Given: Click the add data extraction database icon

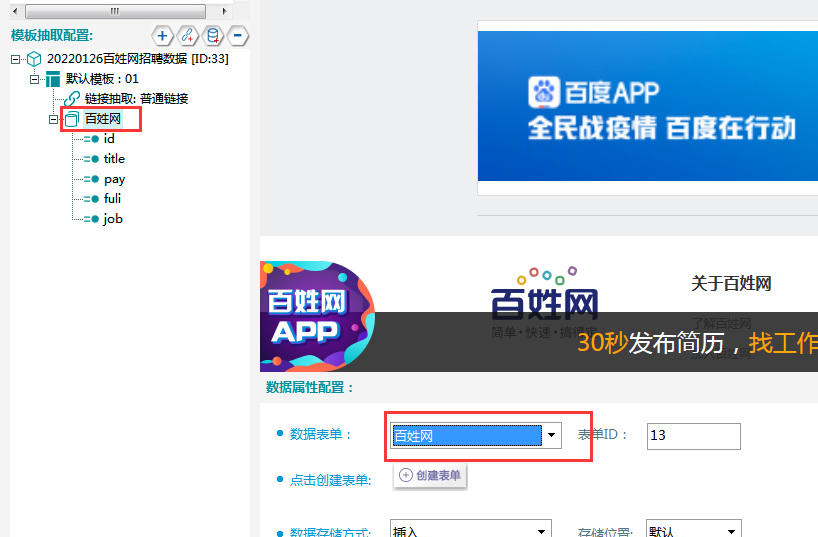Looking at the screenshot, I should pos(212,36).
